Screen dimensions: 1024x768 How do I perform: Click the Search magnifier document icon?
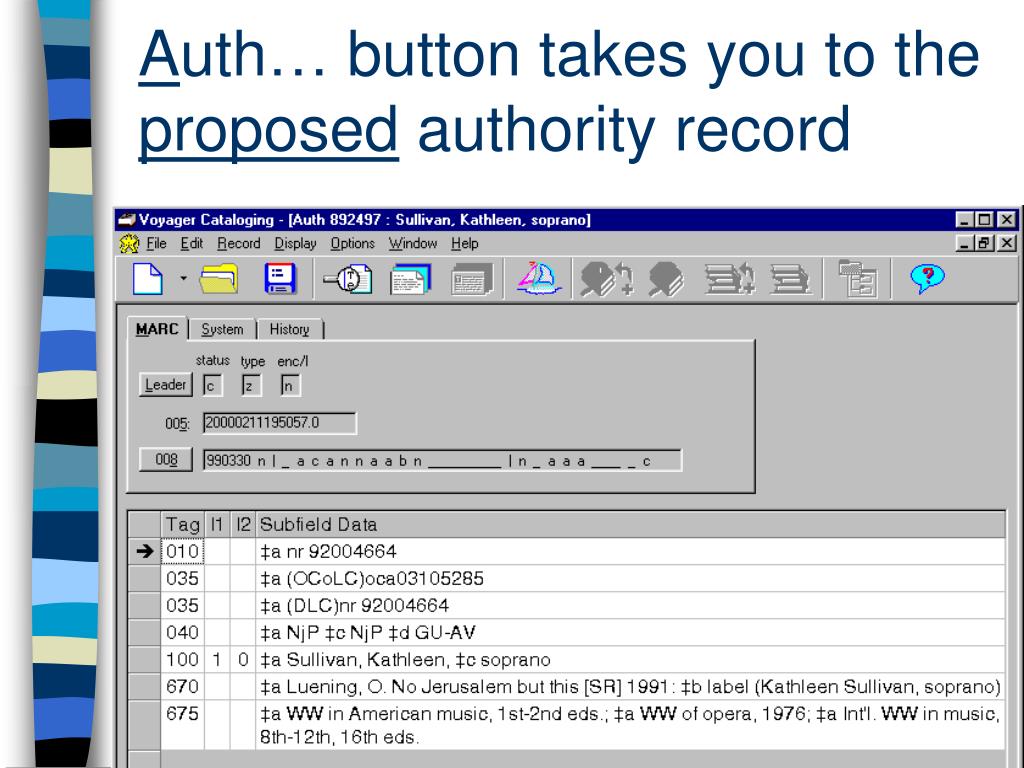coord(349,279)
